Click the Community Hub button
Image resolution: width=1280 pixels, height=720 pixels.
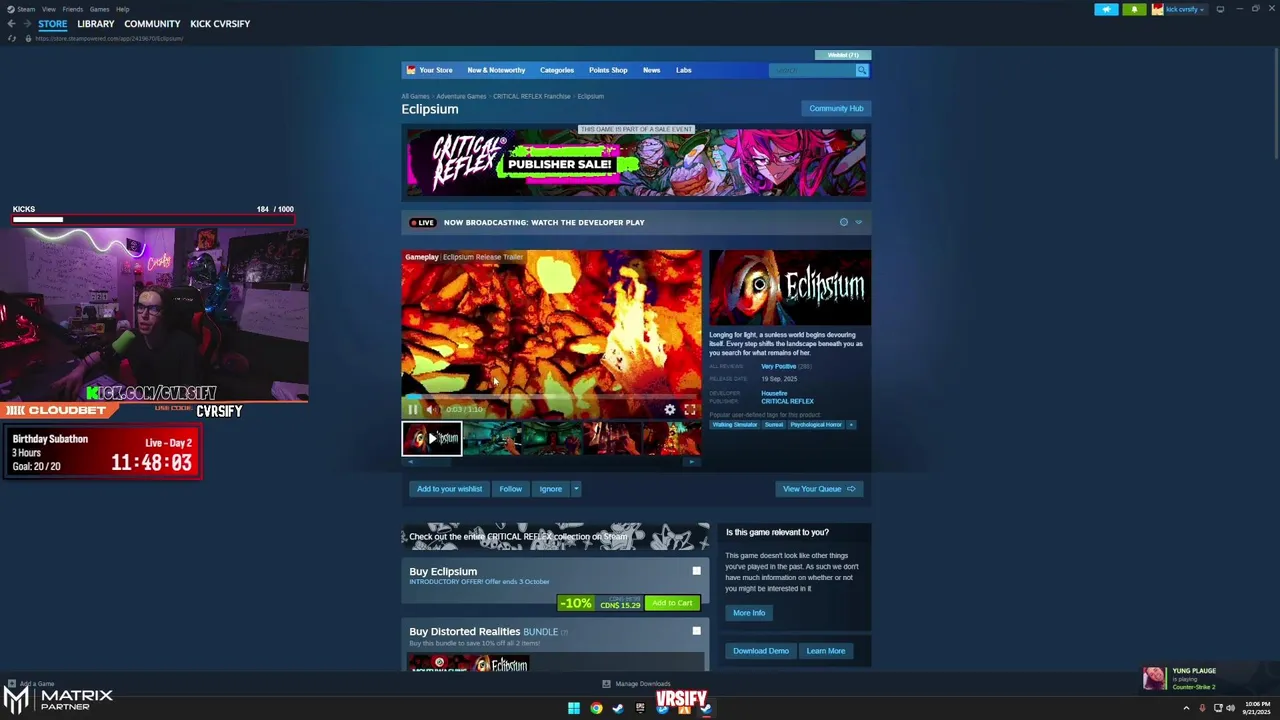(x=836, y=108)
